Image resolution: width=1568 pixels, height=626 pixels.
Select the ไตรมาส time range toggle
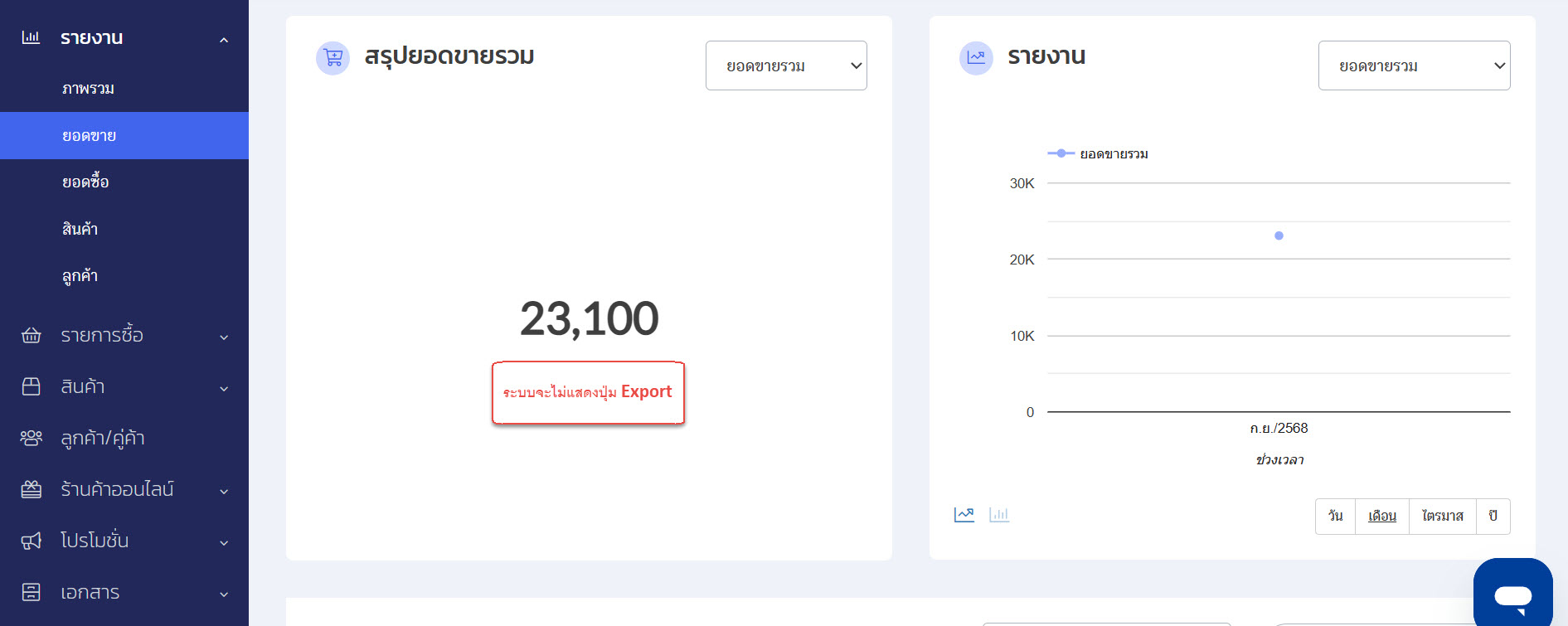(1442, 517)
